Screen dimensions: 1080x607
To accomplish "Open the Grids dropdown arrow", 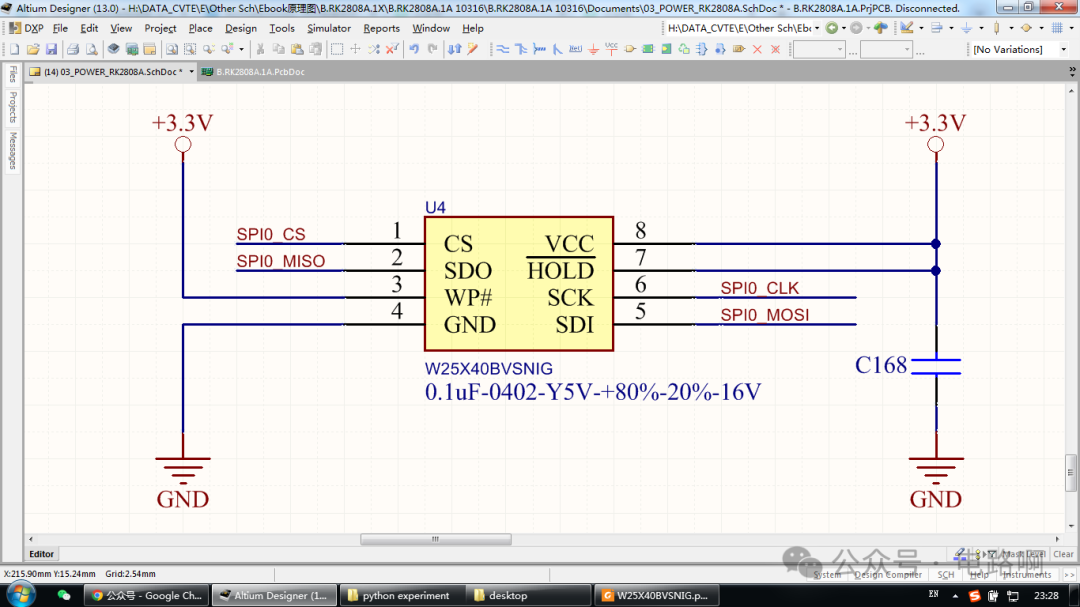I will (1071, 28).
